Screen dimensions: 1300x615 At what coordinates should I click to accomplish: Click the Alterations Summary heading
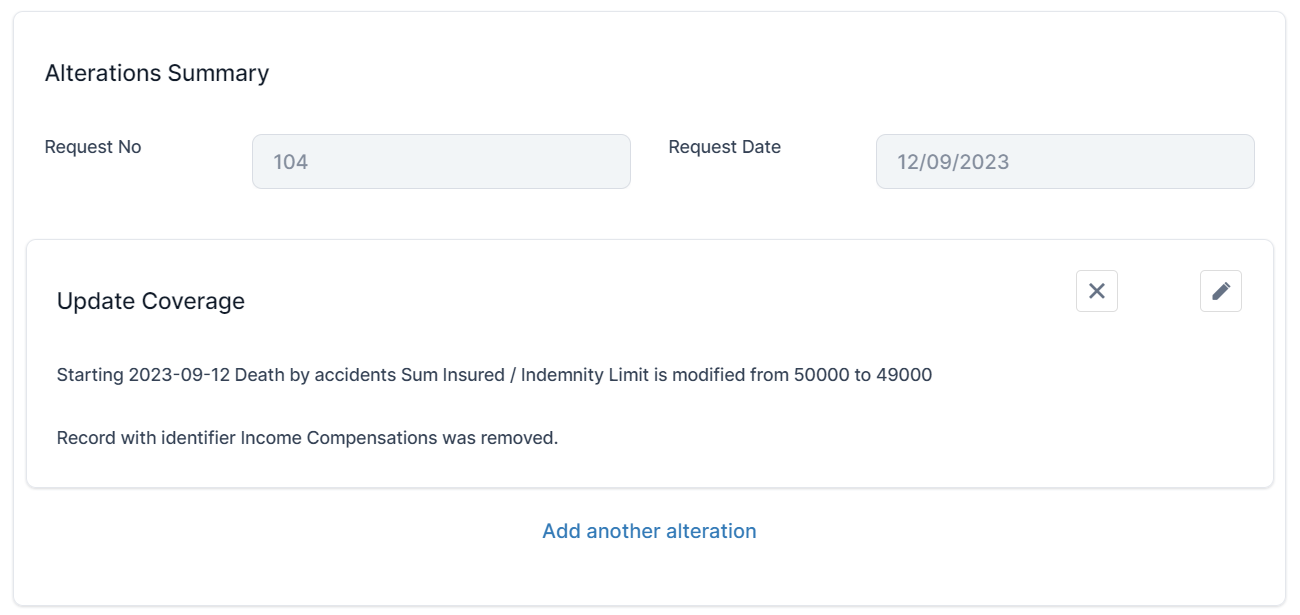tap(157, 73)
